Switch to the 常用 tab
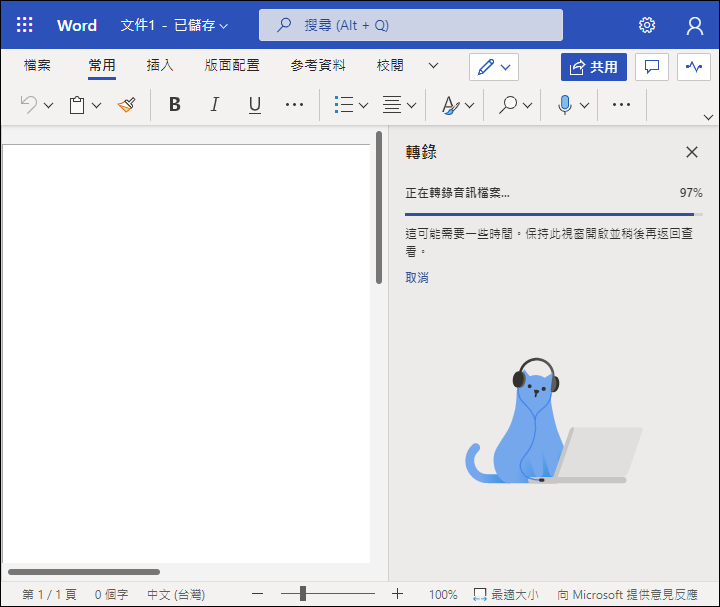720x607 pixels. tap(102, 66)
